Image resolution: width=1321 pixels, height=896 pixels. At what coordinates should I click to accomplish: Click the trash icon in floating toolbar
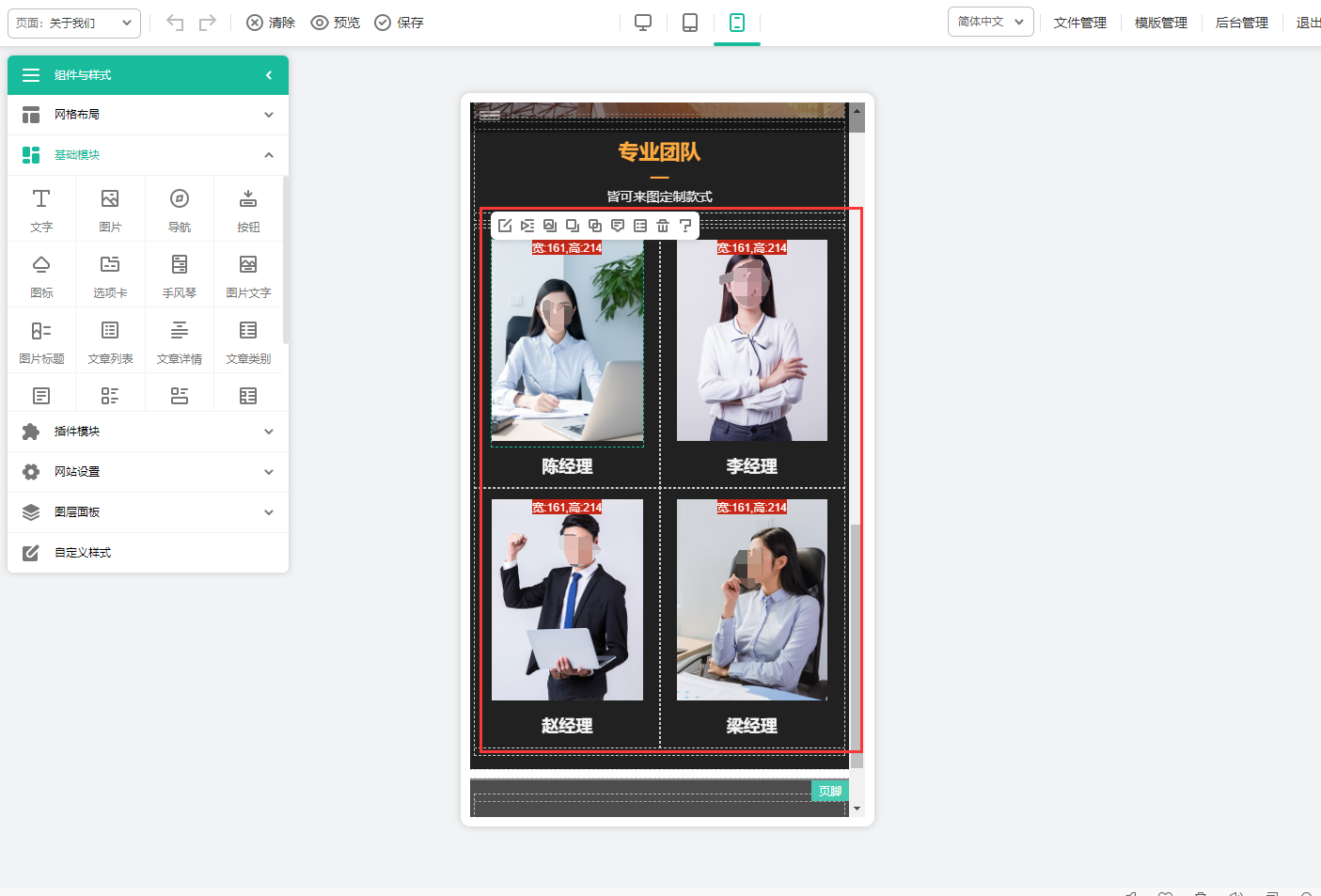click(663, 226)
